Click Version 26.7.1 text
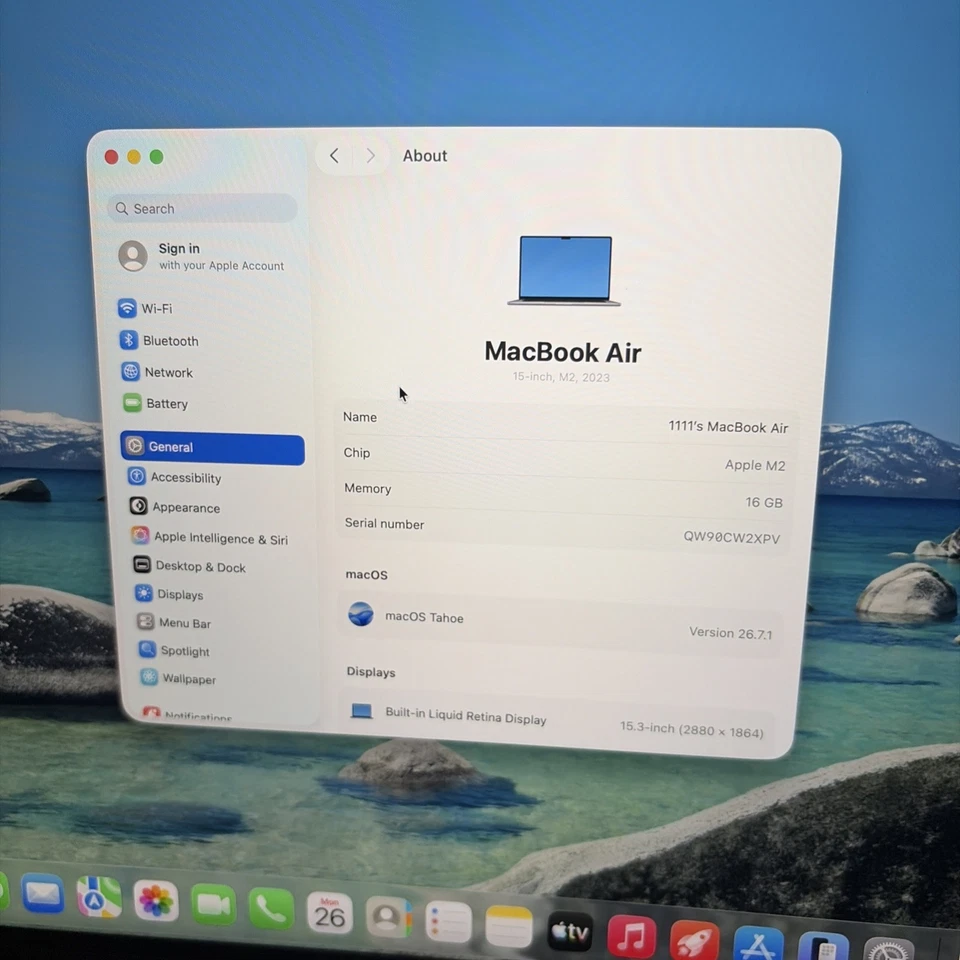 pos(730,633)
